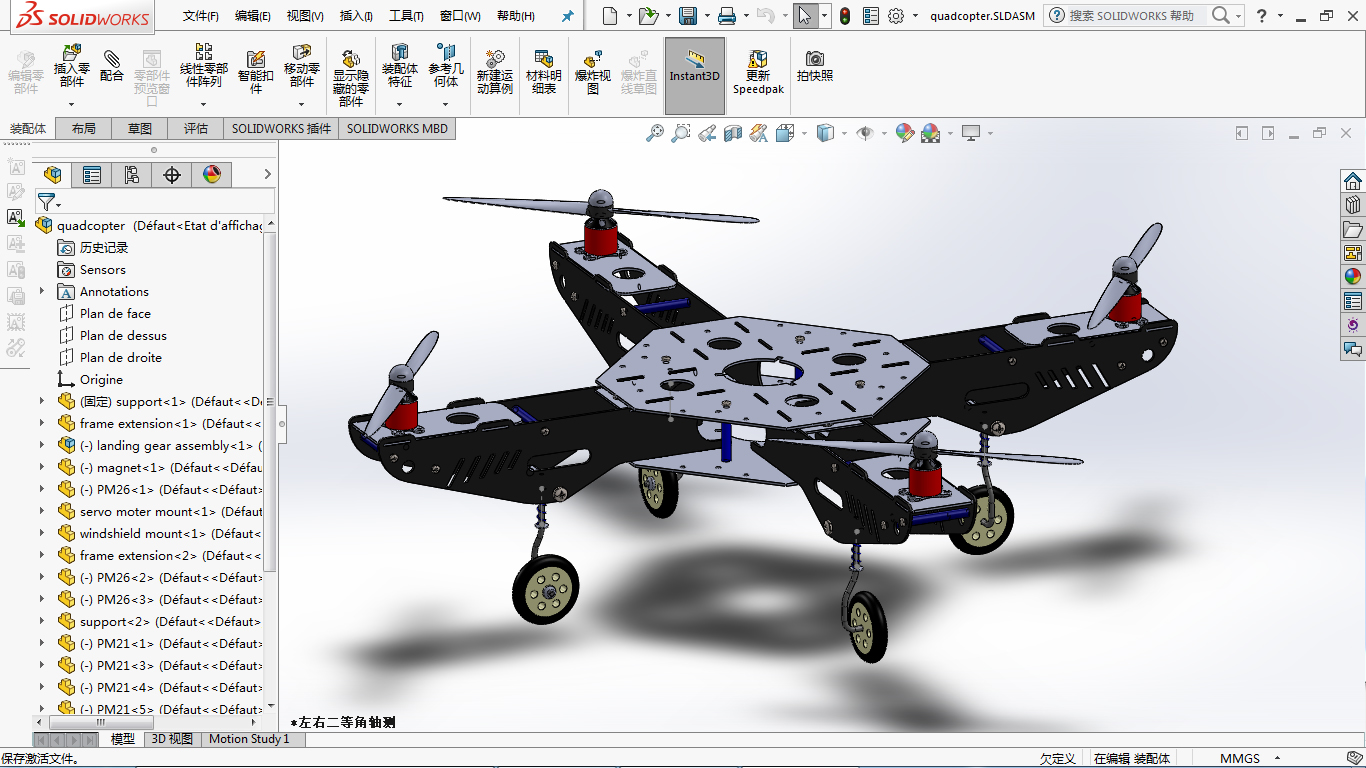The width and height of the screenshot is (1366, 768).
Task: Open the Bill of Materials (材料明细表) tool
Action: pos(544,72)
